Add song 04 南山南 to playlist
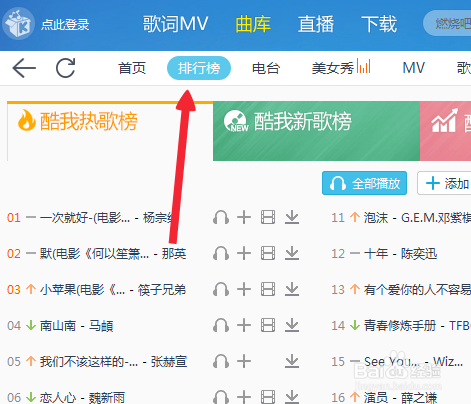 coord(244,325)
